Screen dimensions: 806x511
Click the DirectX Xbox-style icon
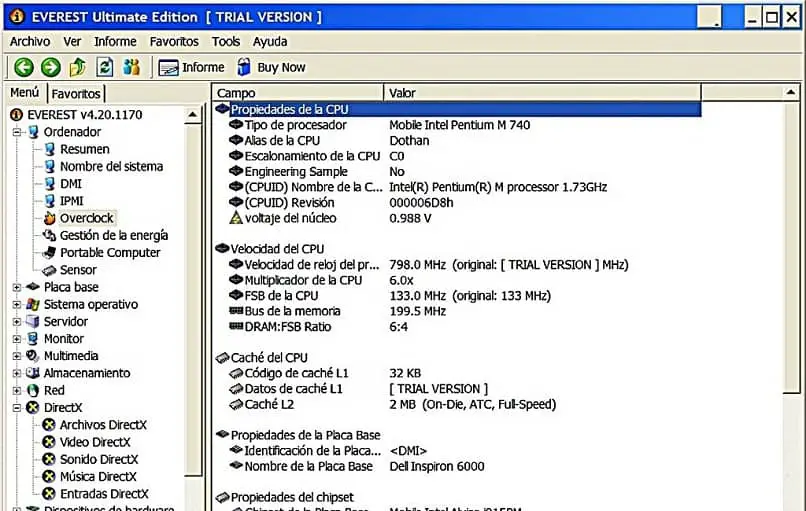[33, 408]
